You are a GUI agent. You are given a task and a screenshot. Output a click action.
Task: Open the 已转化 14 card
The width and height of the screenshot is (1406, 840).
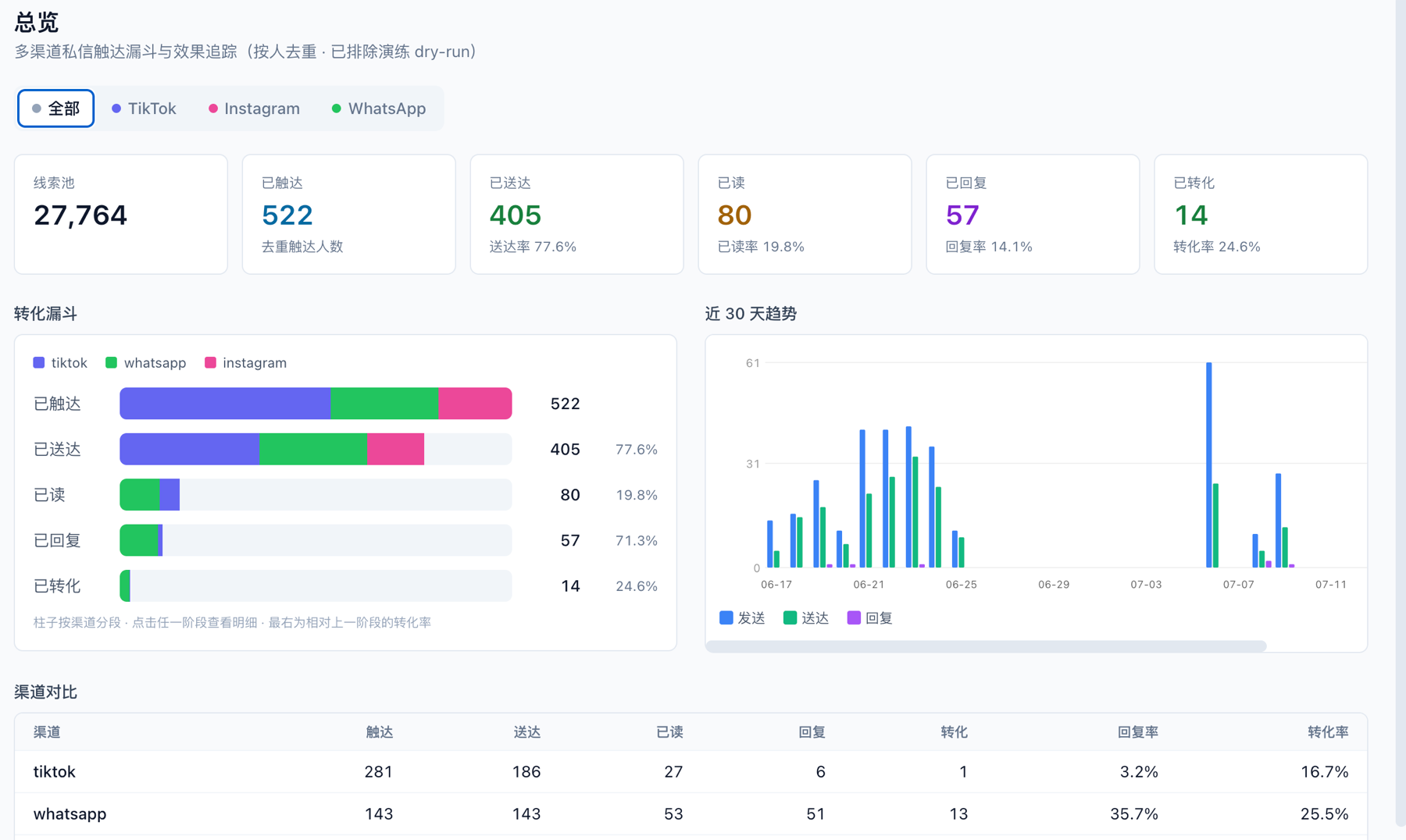coord(1261,214)
